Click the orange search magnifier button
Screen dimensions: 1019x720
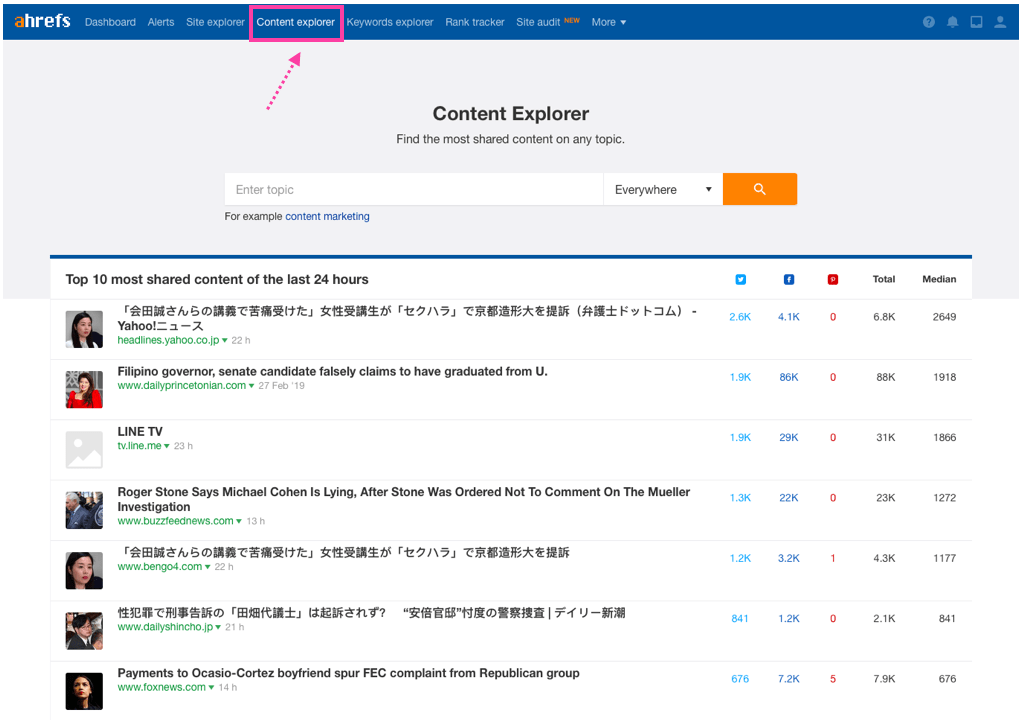760,189
